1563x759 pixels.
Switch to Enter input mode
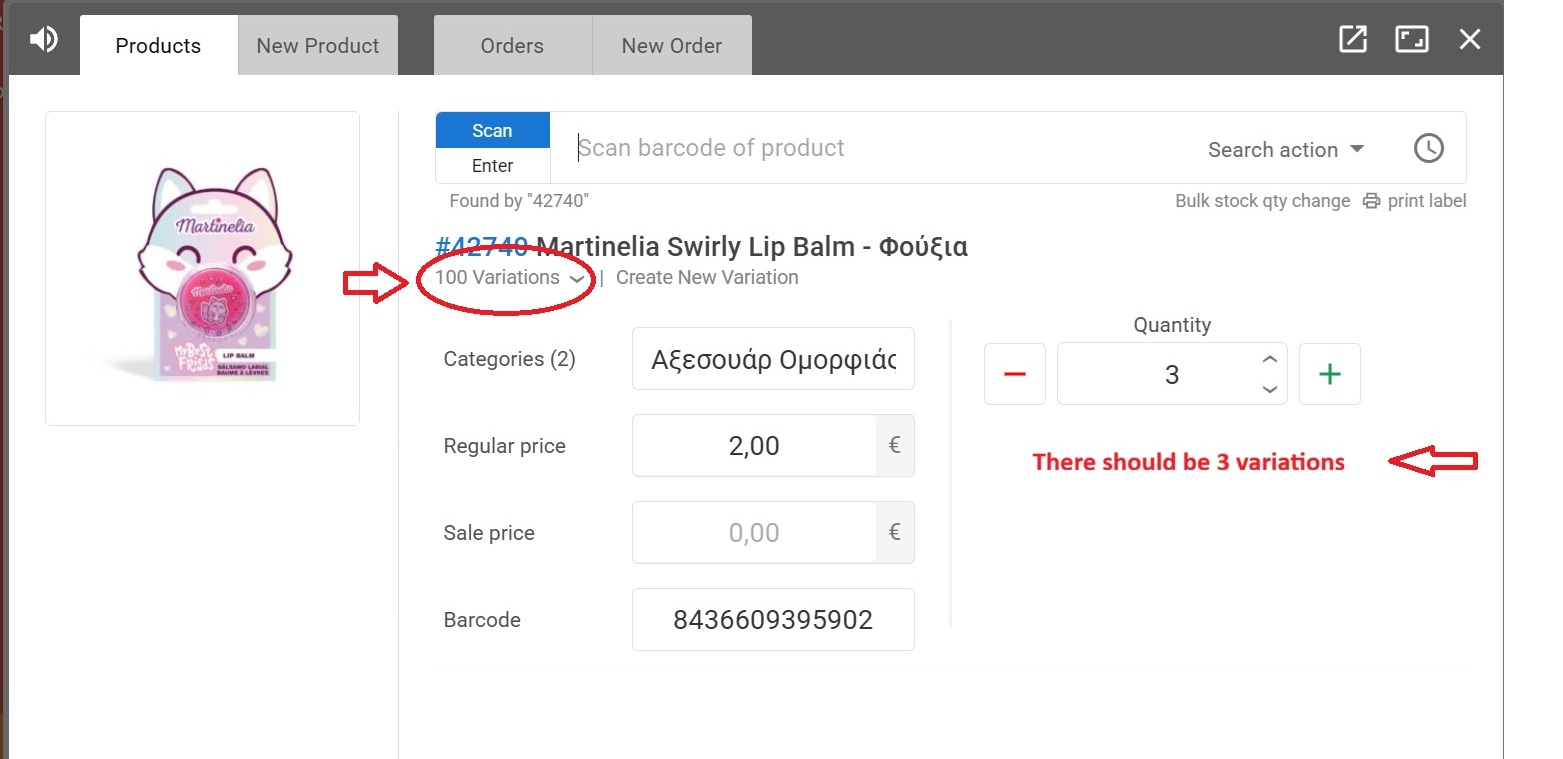(492, 166)
